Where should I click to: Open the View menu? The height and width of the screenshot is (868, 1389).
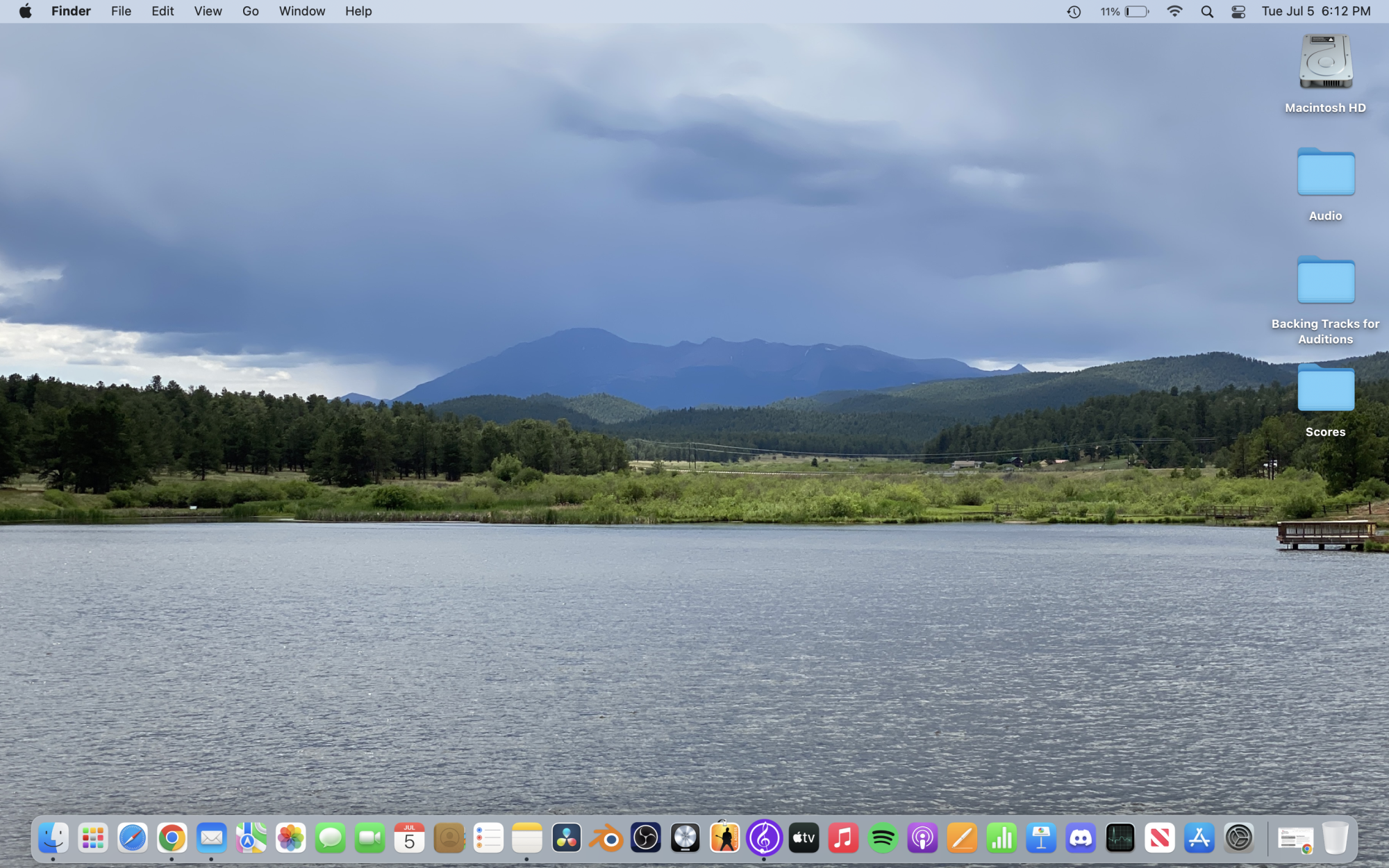coord(208,11)
